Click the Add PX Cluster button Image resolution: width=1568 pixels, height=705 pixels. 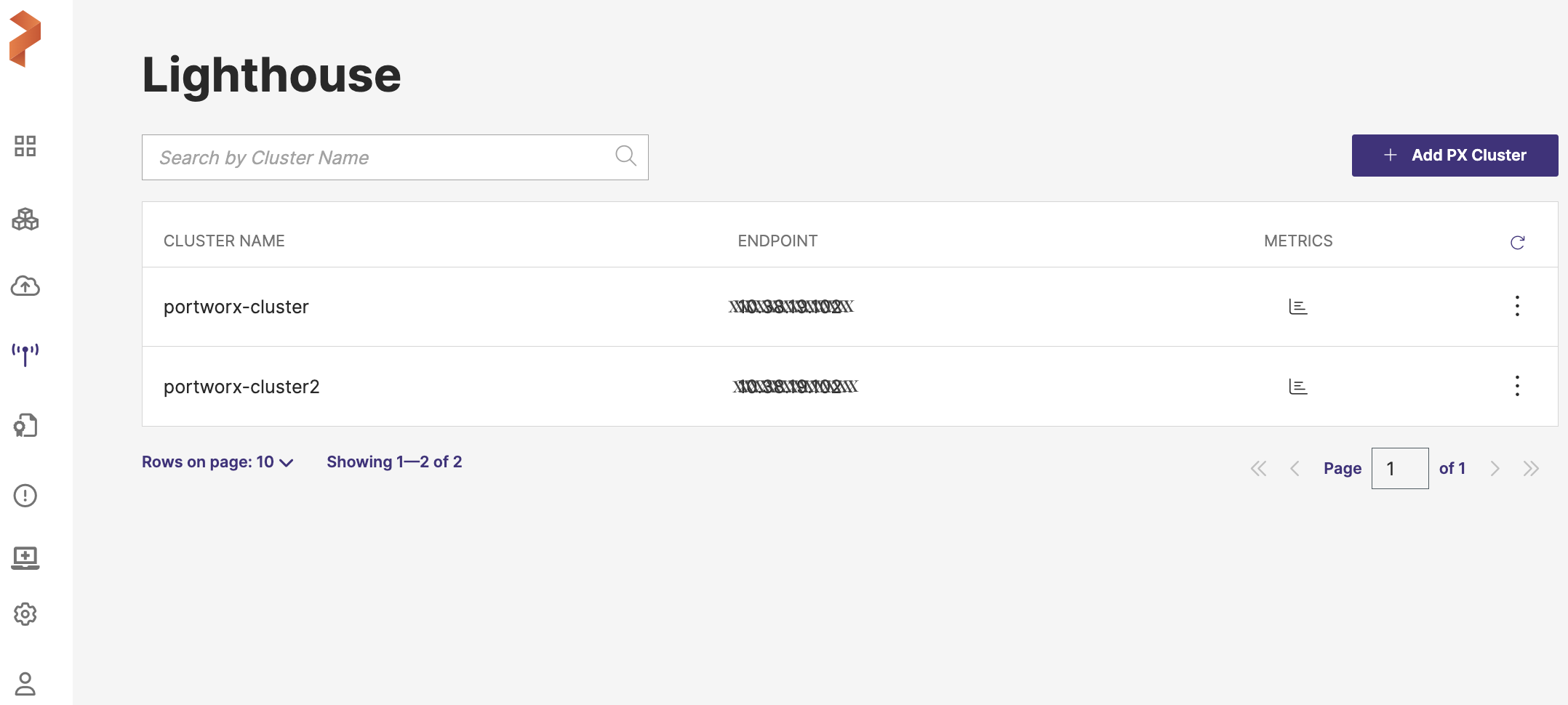1455,156
